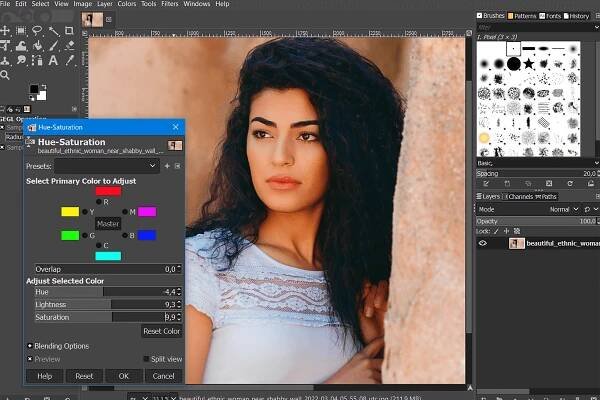The image size is (600, 400).
Task: Choose the Color Picker eyedropper tool
Action: [x=69, y=60]
